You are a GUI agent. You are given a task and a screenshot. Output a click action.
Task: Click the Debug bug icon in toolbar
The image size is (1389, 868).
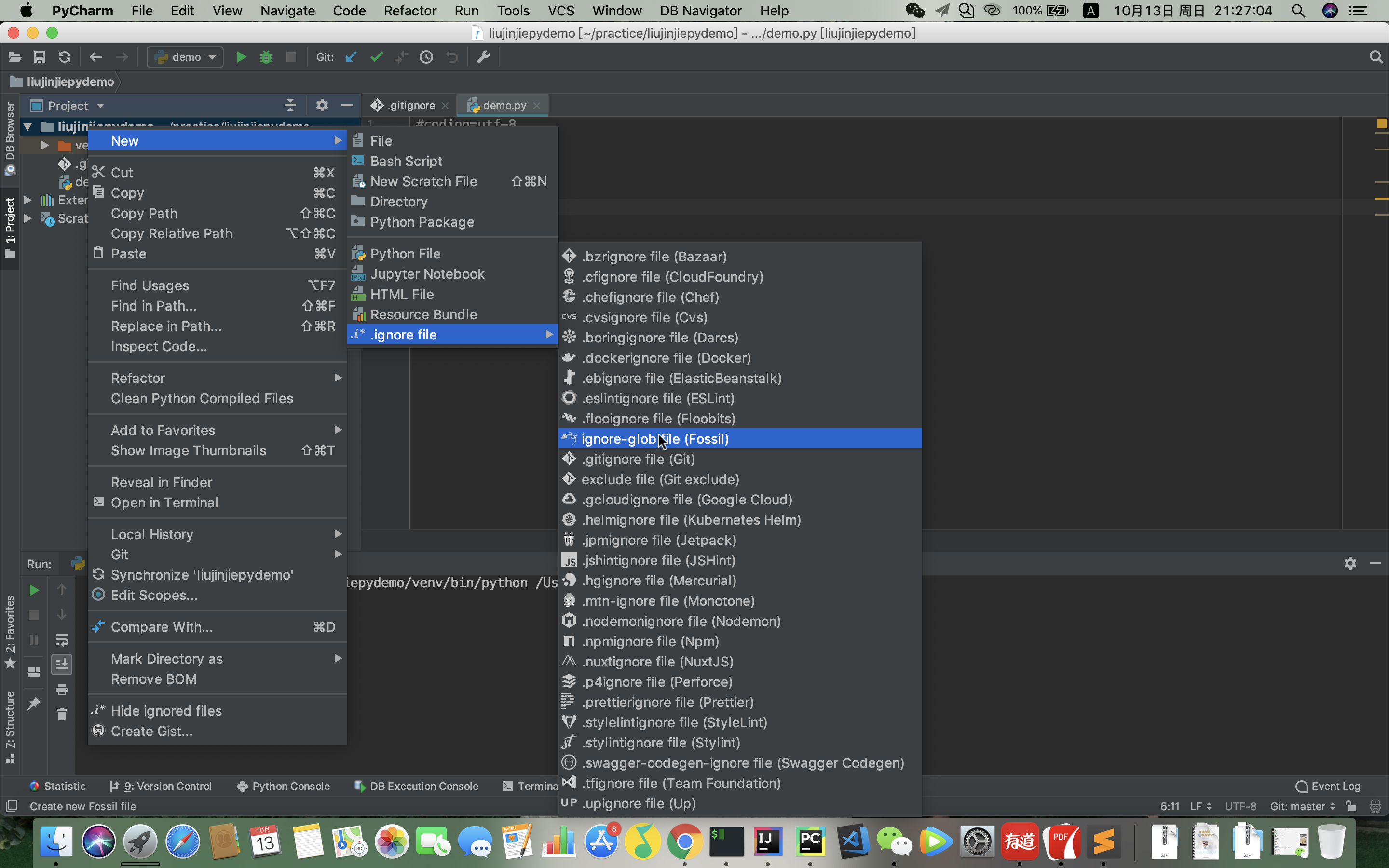click(x=266, y=57)
